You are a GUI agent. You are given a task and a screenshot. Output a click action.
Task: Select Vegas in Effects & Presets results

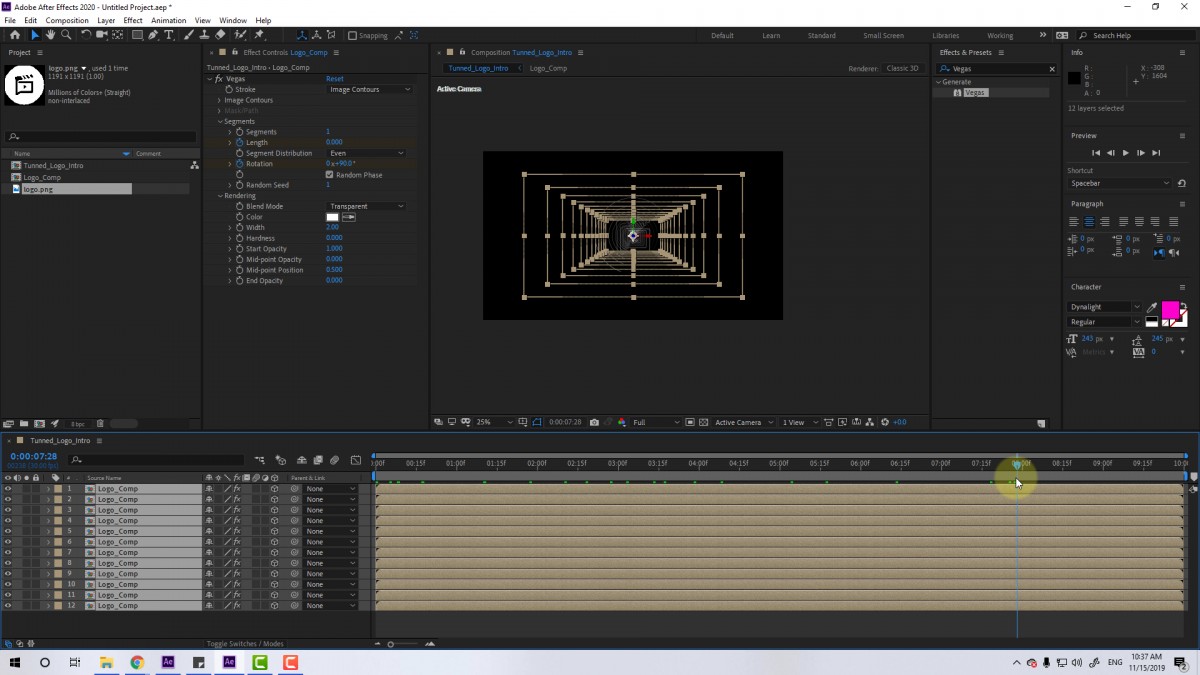pyautogui.click(x=975, y=92)
